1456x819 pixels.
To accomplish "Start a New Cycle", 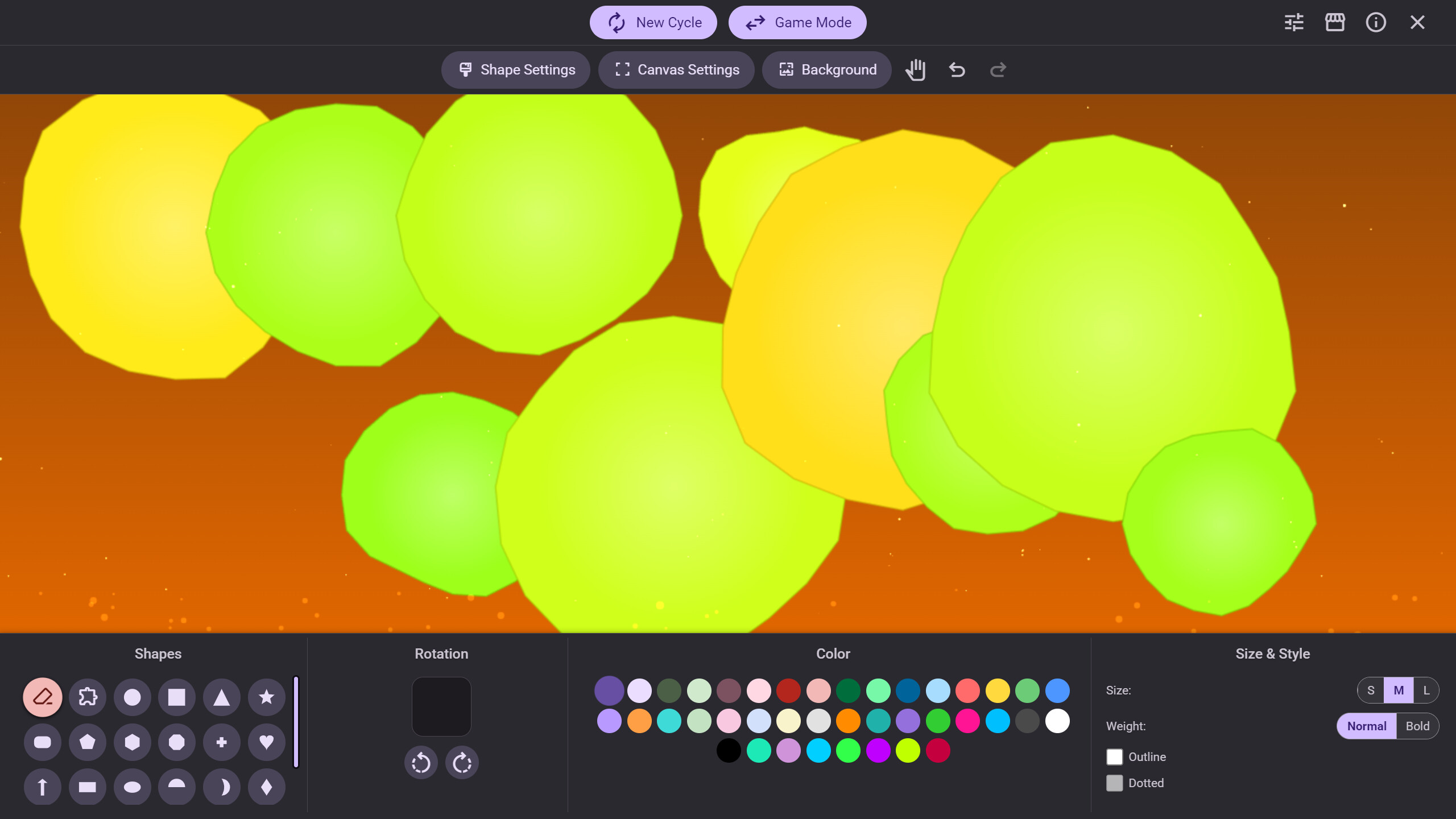I will (653, 22).
